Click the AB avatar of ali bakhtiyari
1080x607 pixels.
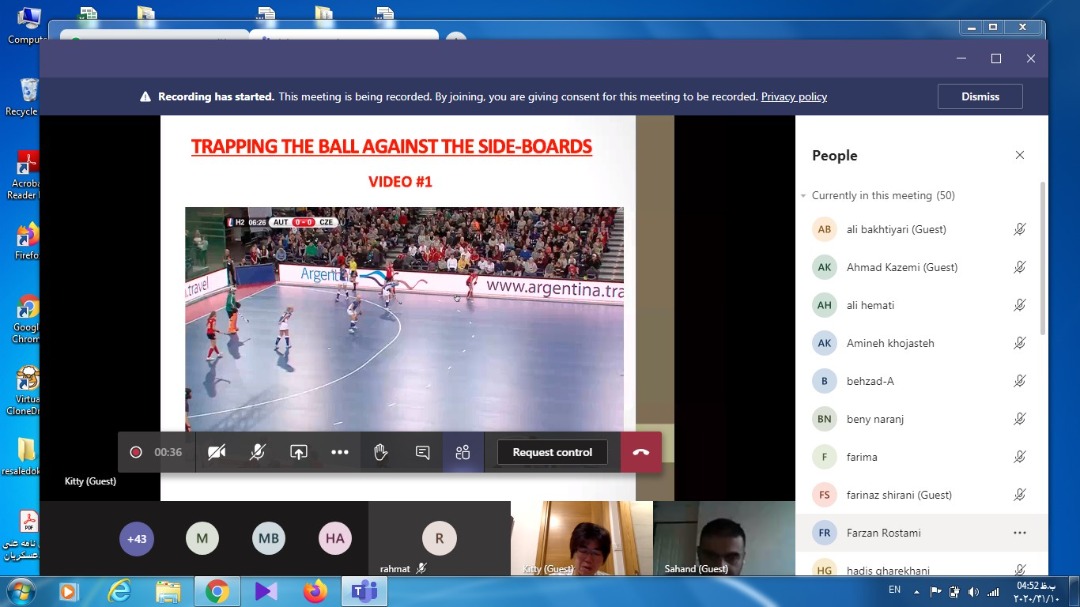(824, 229)
